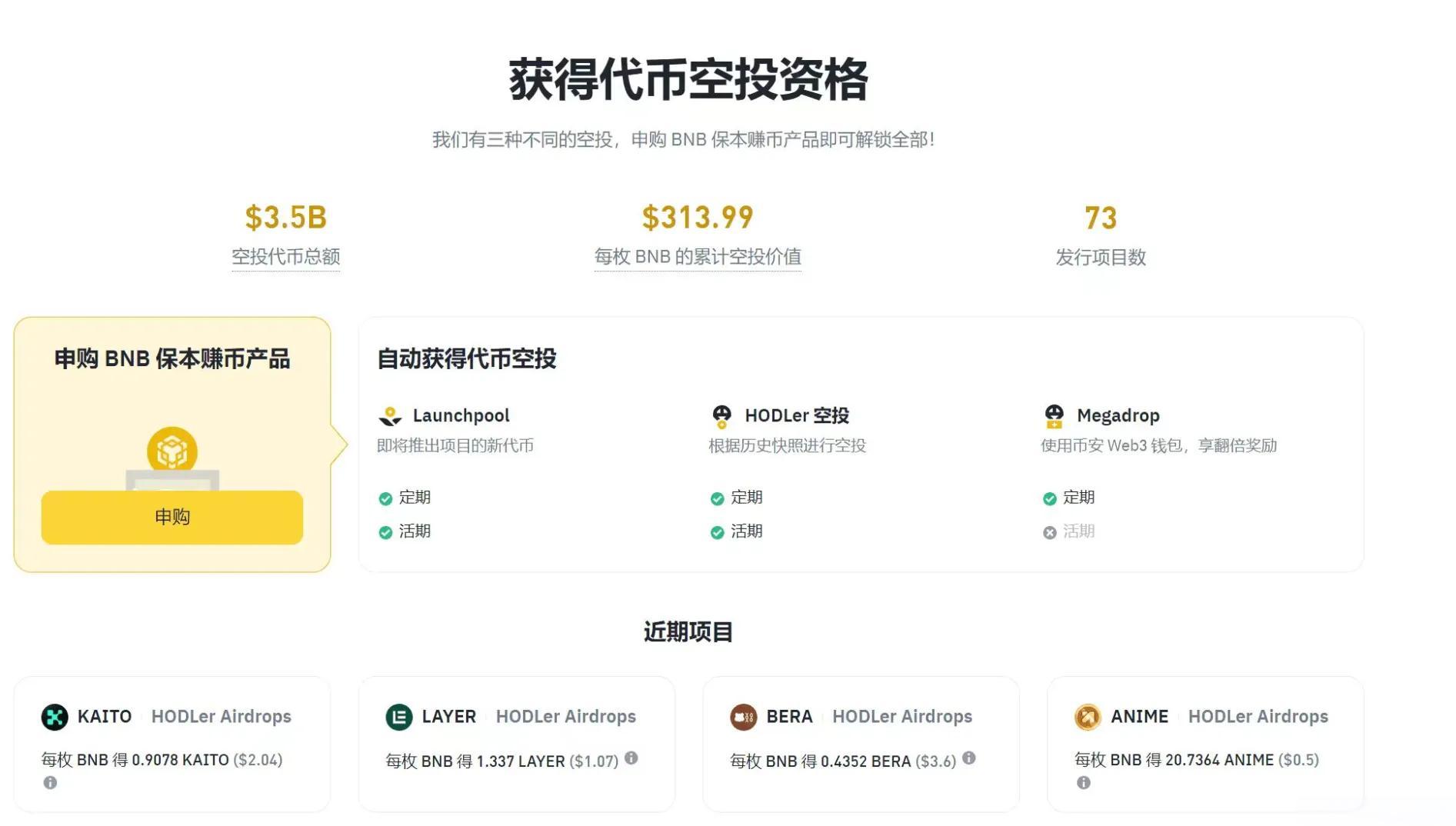Click the yellow 申购 button
Image resolution: width=1456 pixels, height=826 pixels.
(172, 517)
